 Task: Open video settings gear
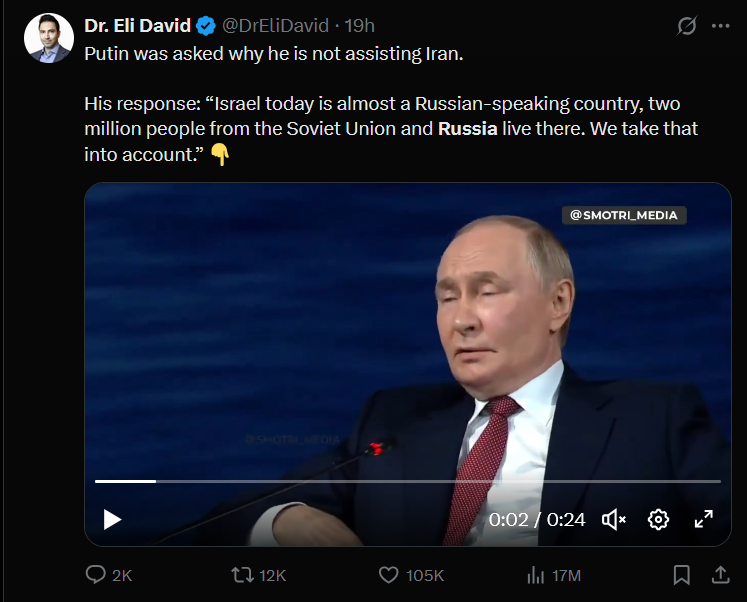pos(658,519)
